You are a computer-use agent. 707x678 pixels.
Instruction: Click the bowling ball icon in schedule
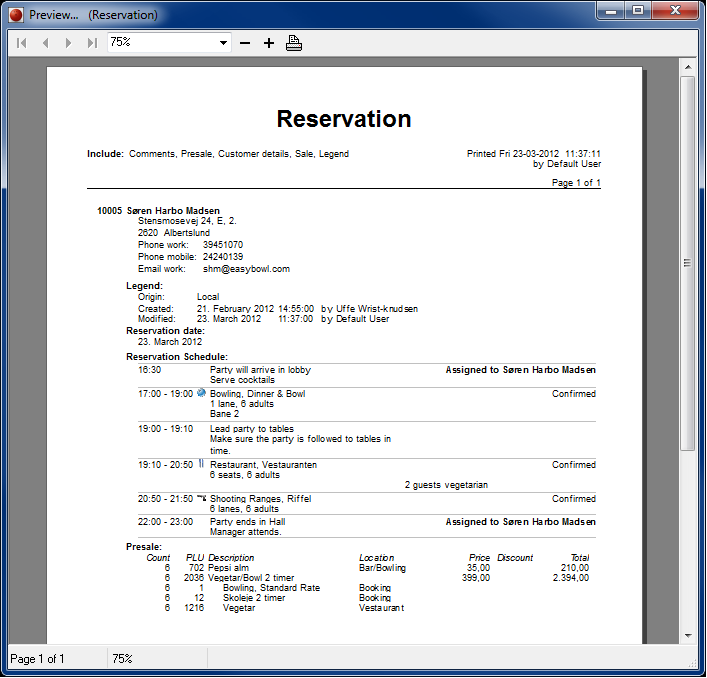click(x=201, y=393)
